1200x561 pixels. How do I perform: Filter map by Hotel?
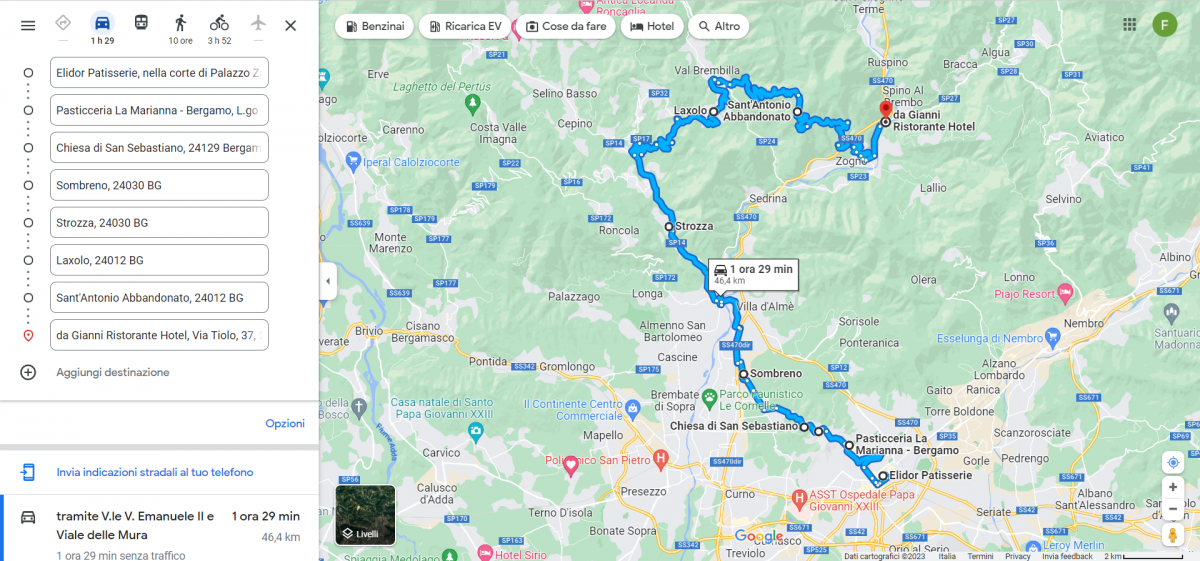[x=652, y=26]
